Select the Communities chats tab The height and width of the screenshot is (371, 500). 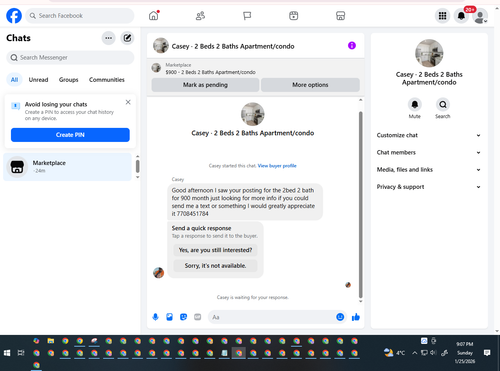(x=107, y=80)
